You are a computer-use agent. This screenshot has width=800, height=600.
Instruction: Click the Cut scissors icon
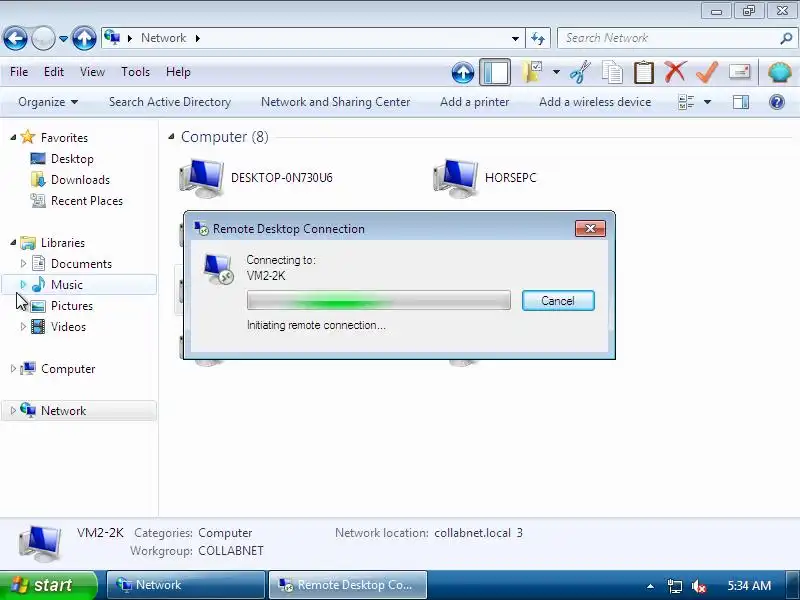pyautogui.click(x=580, y=72)
